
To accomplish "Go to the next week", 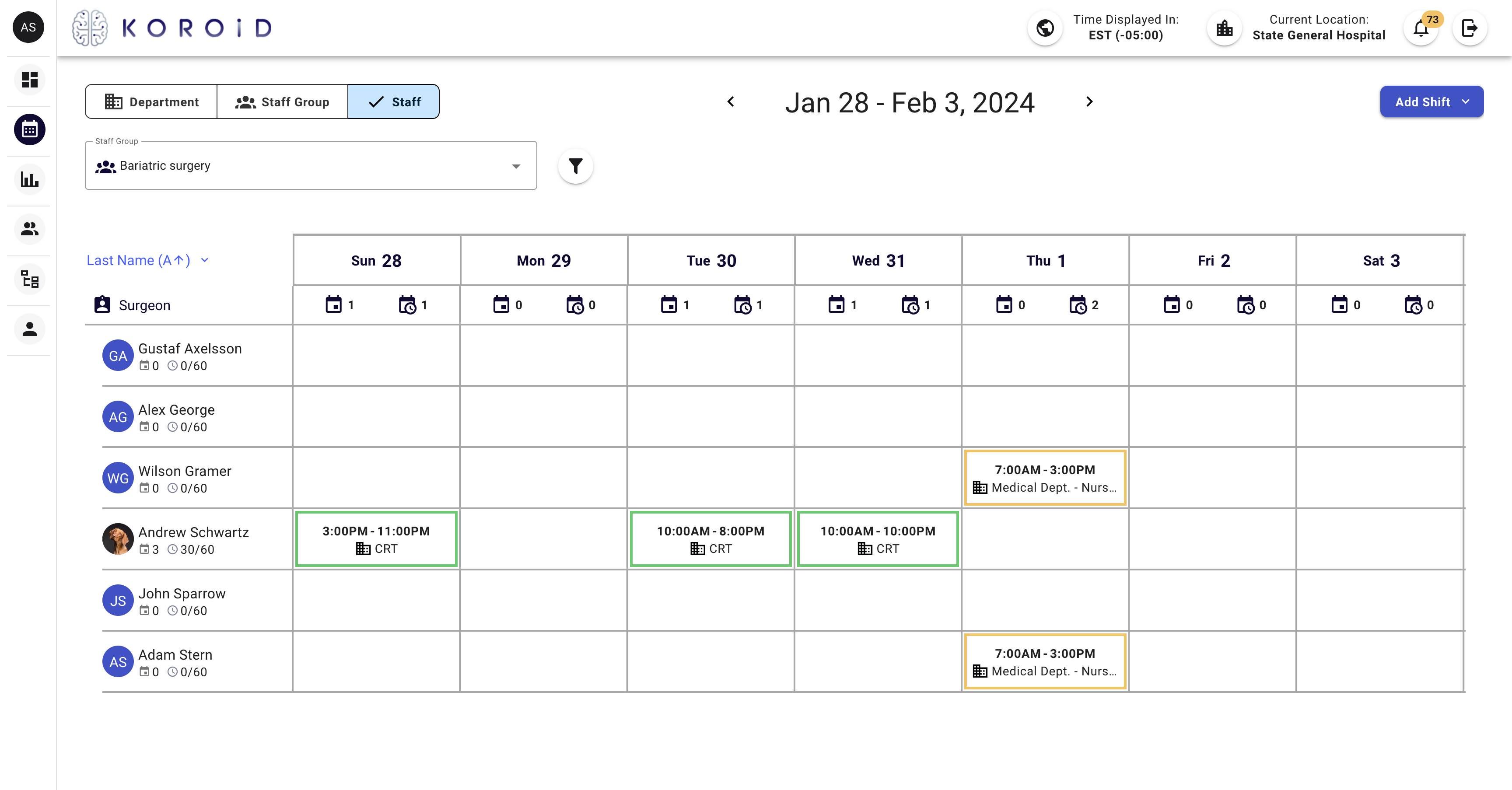I will click(1089, 101).
